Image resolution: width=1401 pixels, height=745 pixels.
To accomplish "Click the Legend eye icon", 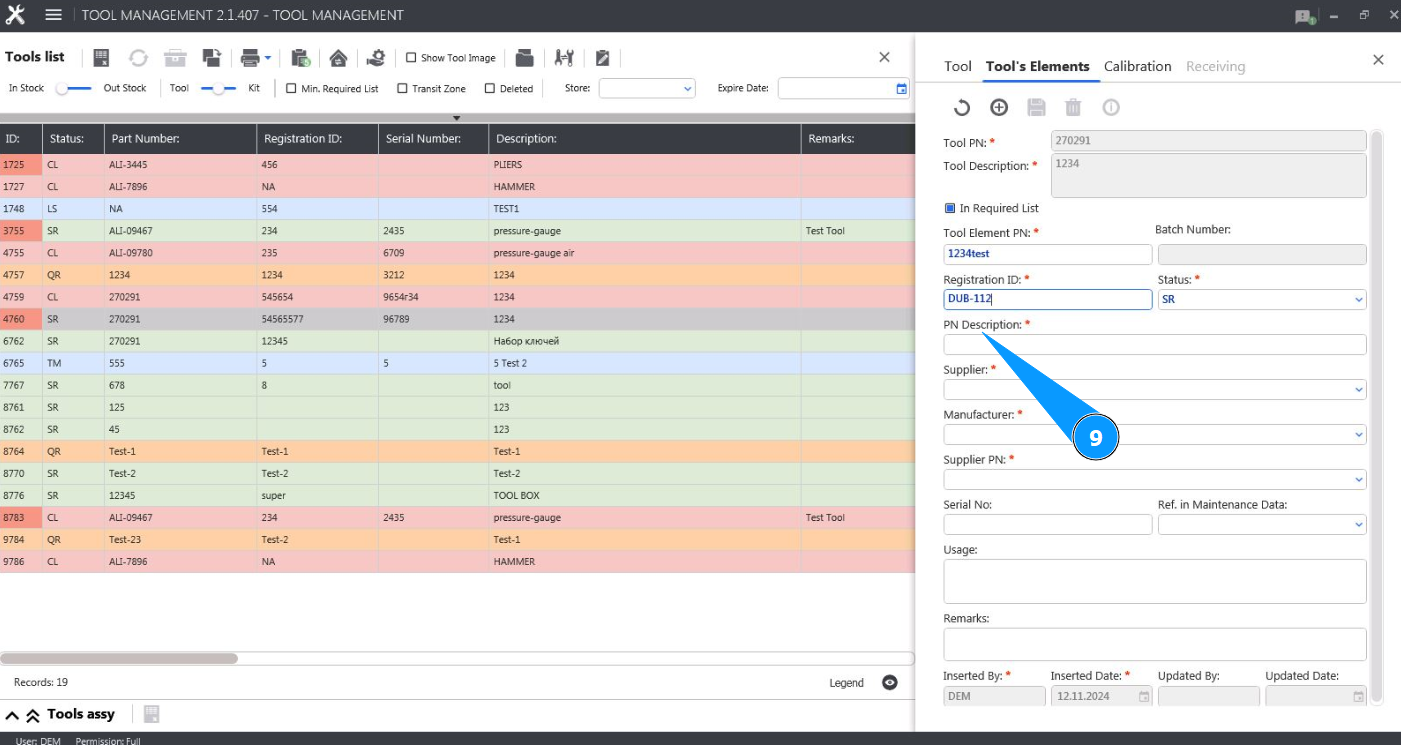I will coord(889,683).
